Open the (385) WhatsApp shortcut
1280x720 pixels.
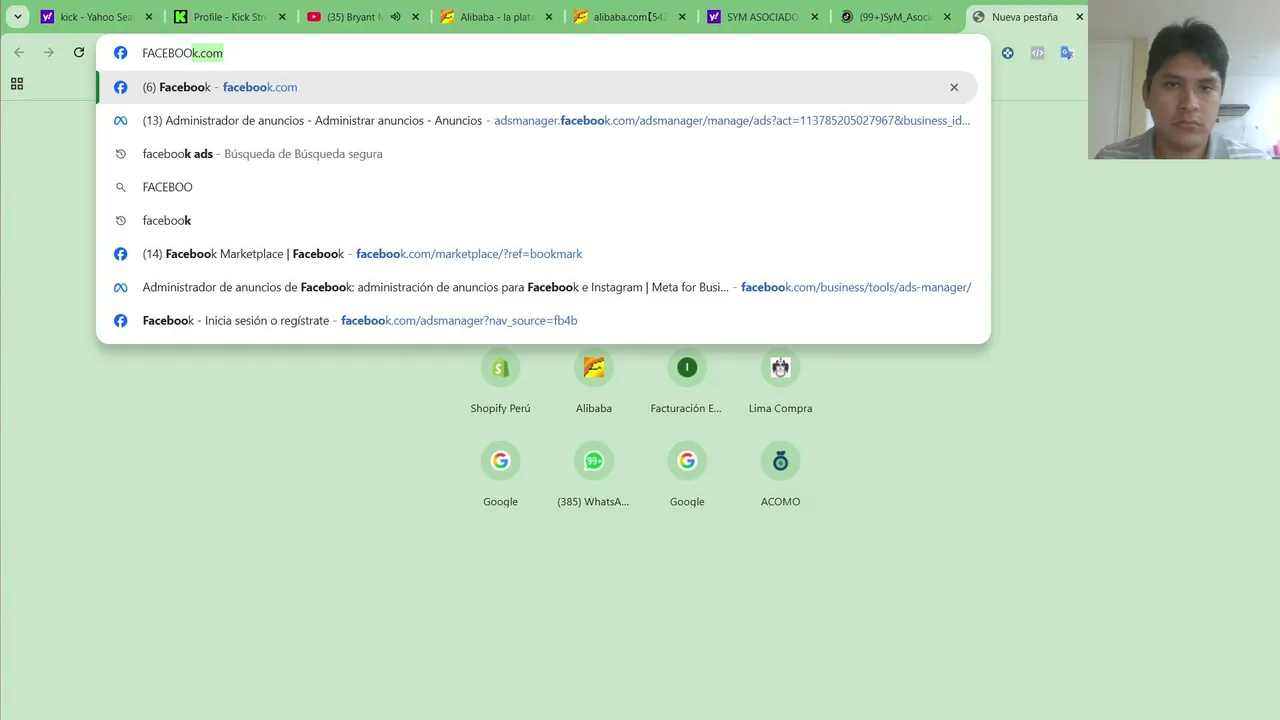pos(594,474)
